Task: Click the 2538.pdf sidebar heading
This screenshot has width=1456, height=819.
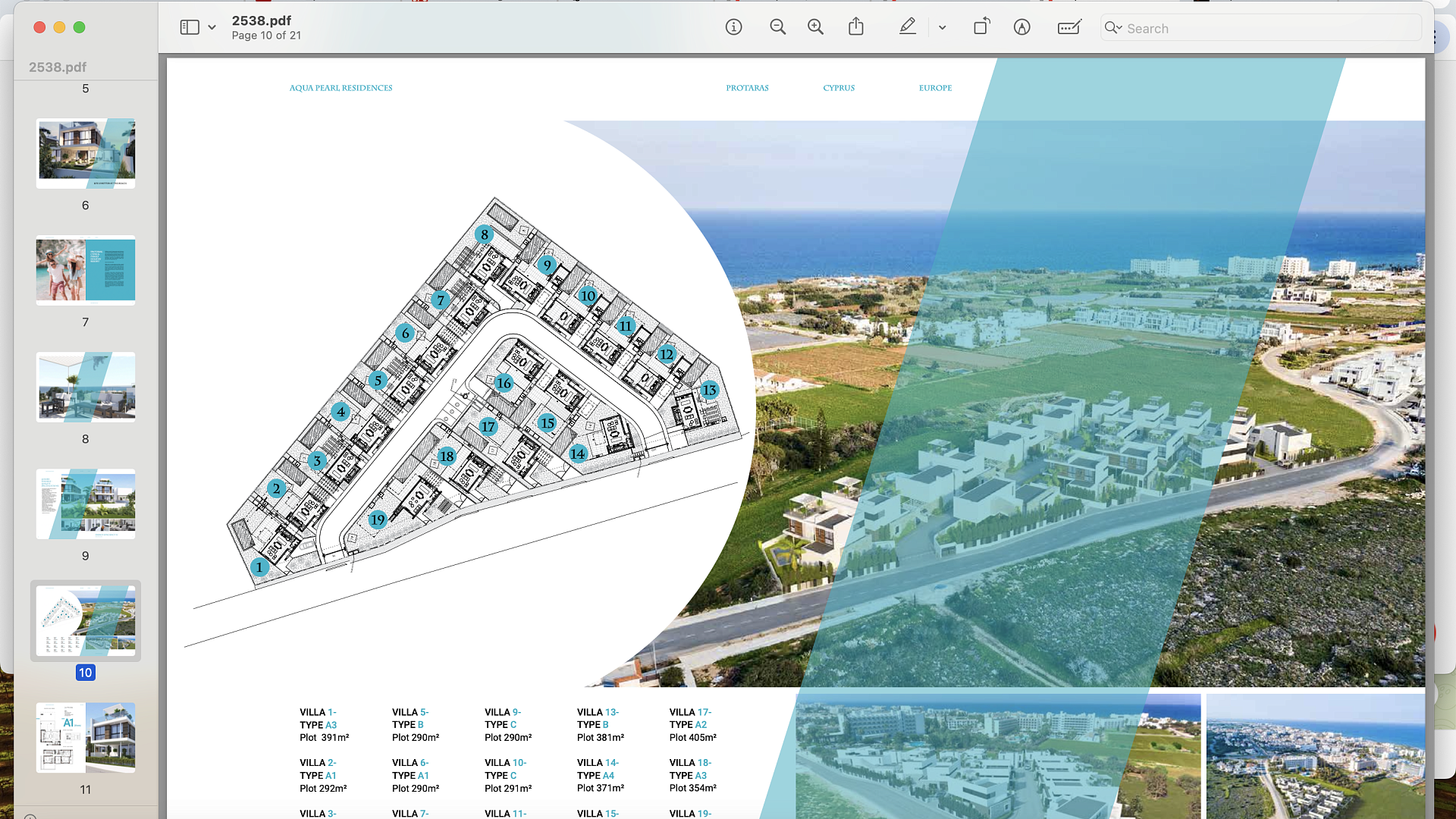Action: [x=58, y=67]
